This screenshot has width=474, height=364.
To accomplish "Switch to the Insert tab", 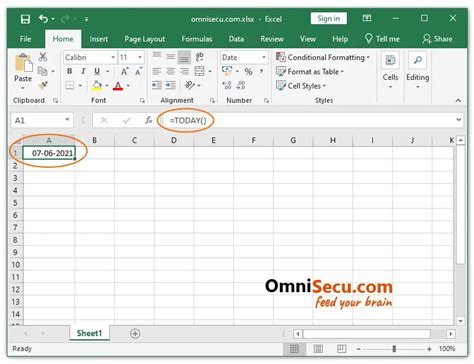I will (x=99, y=39).
